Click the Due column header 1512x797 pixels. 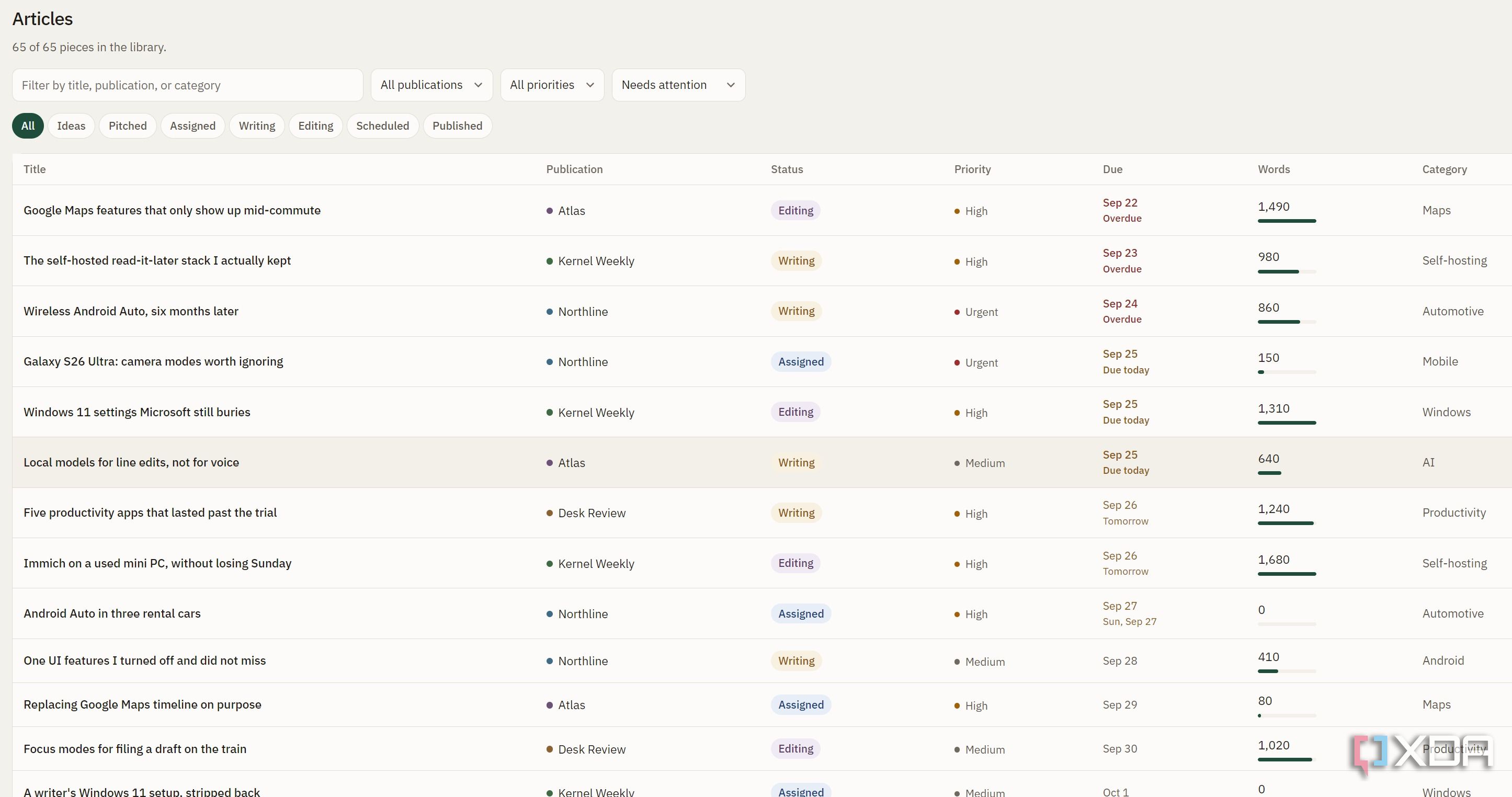click(x=1112, y=169)
